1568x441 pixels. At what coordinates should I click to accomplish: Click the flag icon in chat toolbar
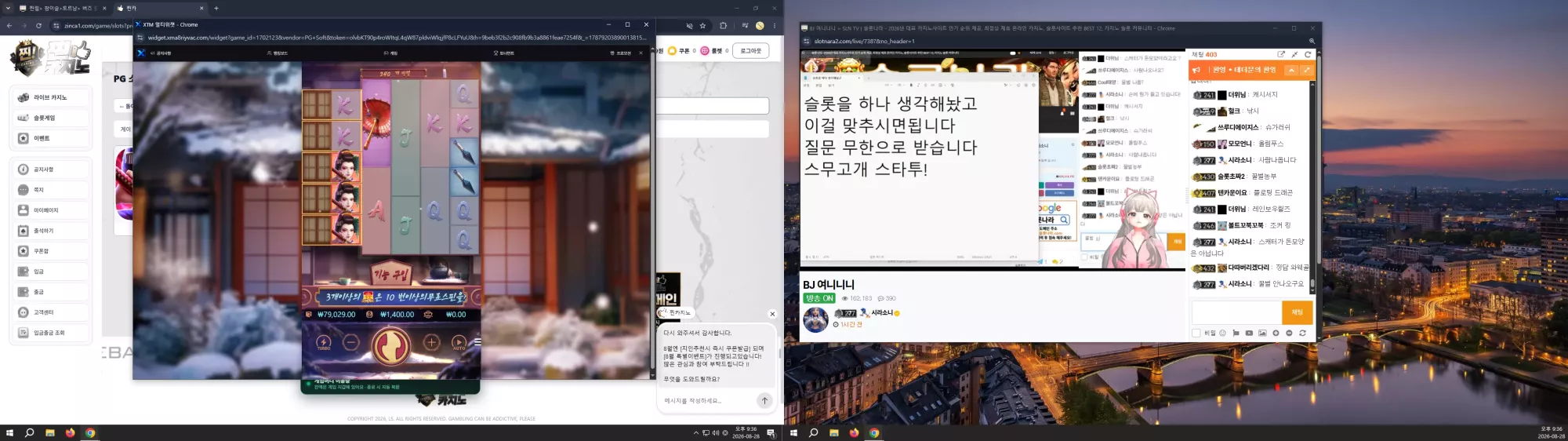(1236, 333)
